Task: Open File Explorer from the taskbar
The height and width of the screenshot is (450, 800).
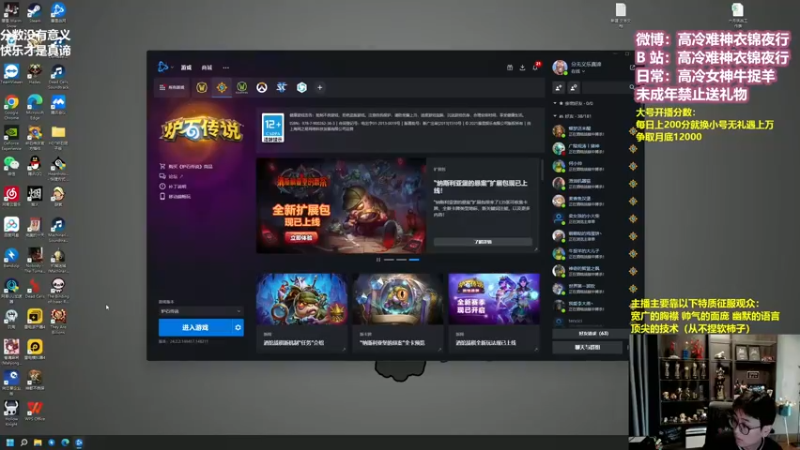Action: click(x=38, y=442)
